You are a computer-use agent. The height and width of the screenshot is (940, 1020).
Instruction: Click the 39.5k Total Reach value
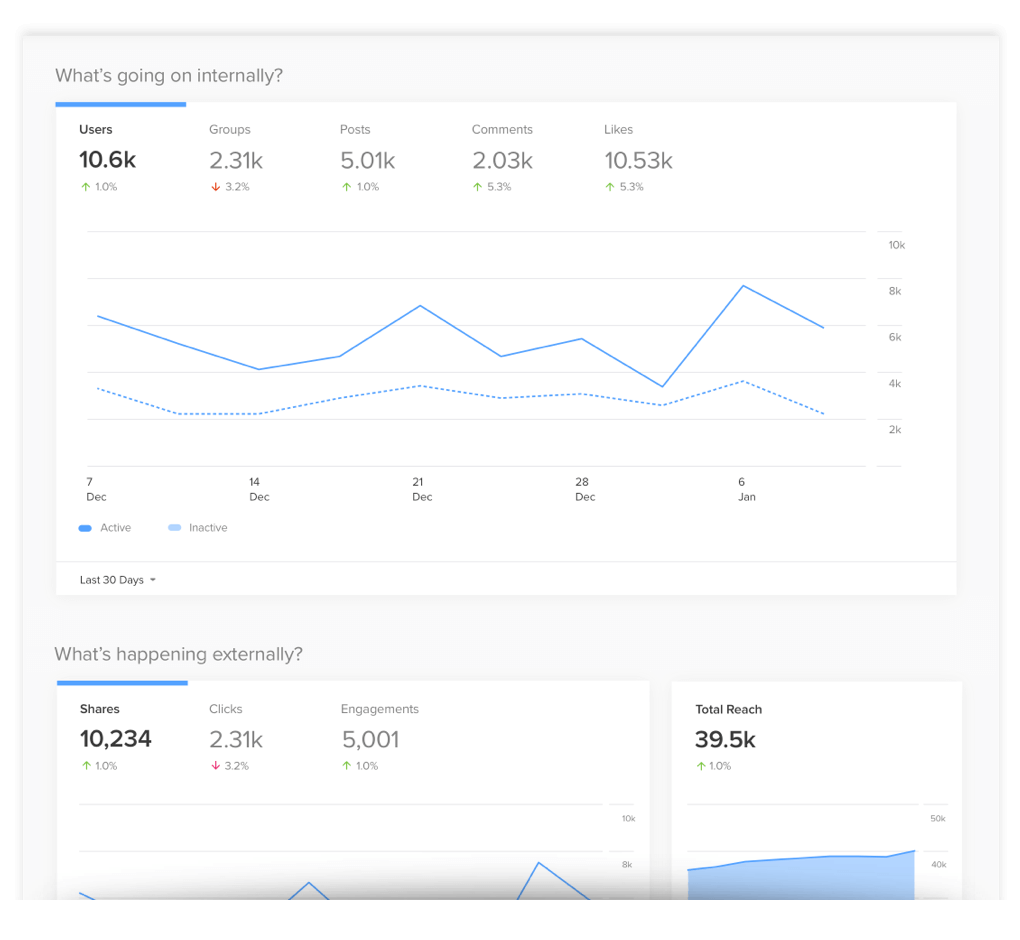(725, 740)
